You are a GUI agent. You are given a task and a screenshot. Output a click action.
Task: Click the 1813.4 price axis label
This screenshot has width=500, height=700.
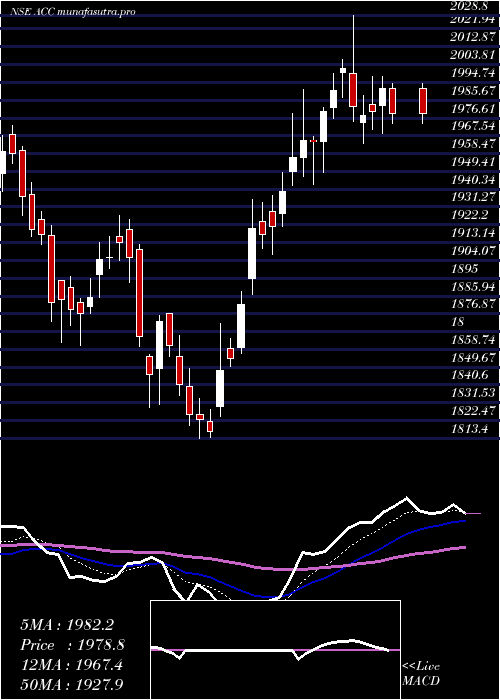click(x=469, y=429)
